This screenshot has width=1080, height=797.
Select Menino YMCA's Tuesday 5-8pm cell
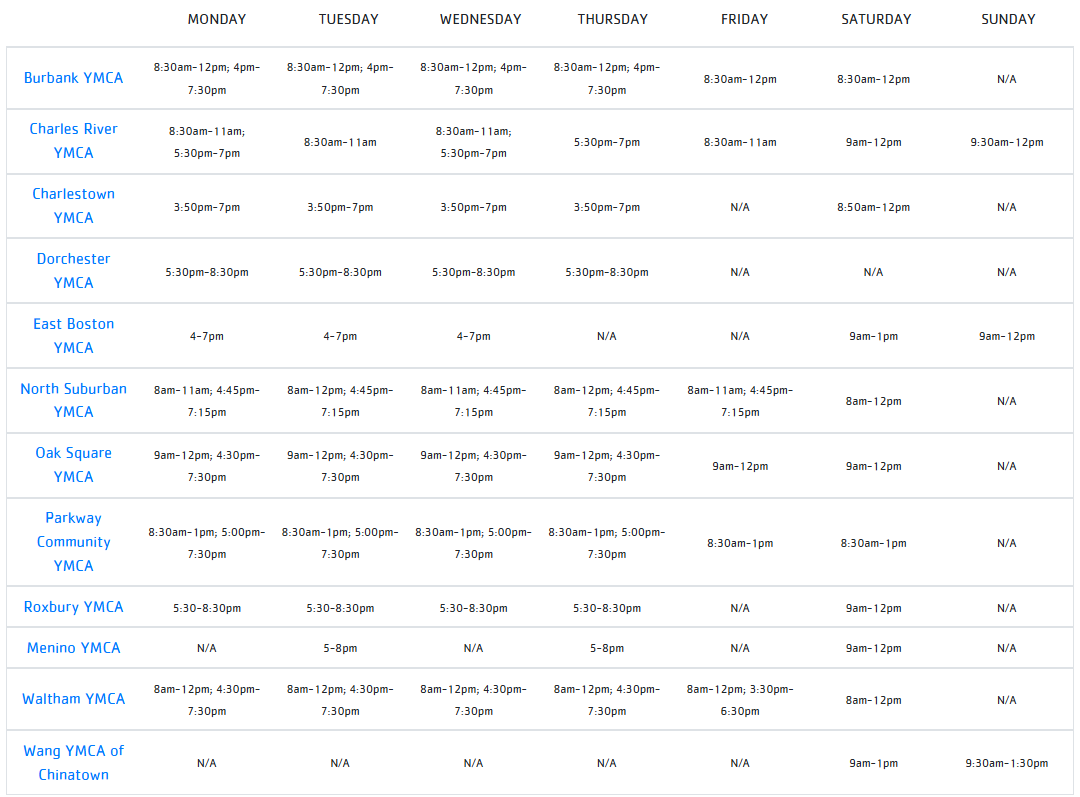point(340,648)
